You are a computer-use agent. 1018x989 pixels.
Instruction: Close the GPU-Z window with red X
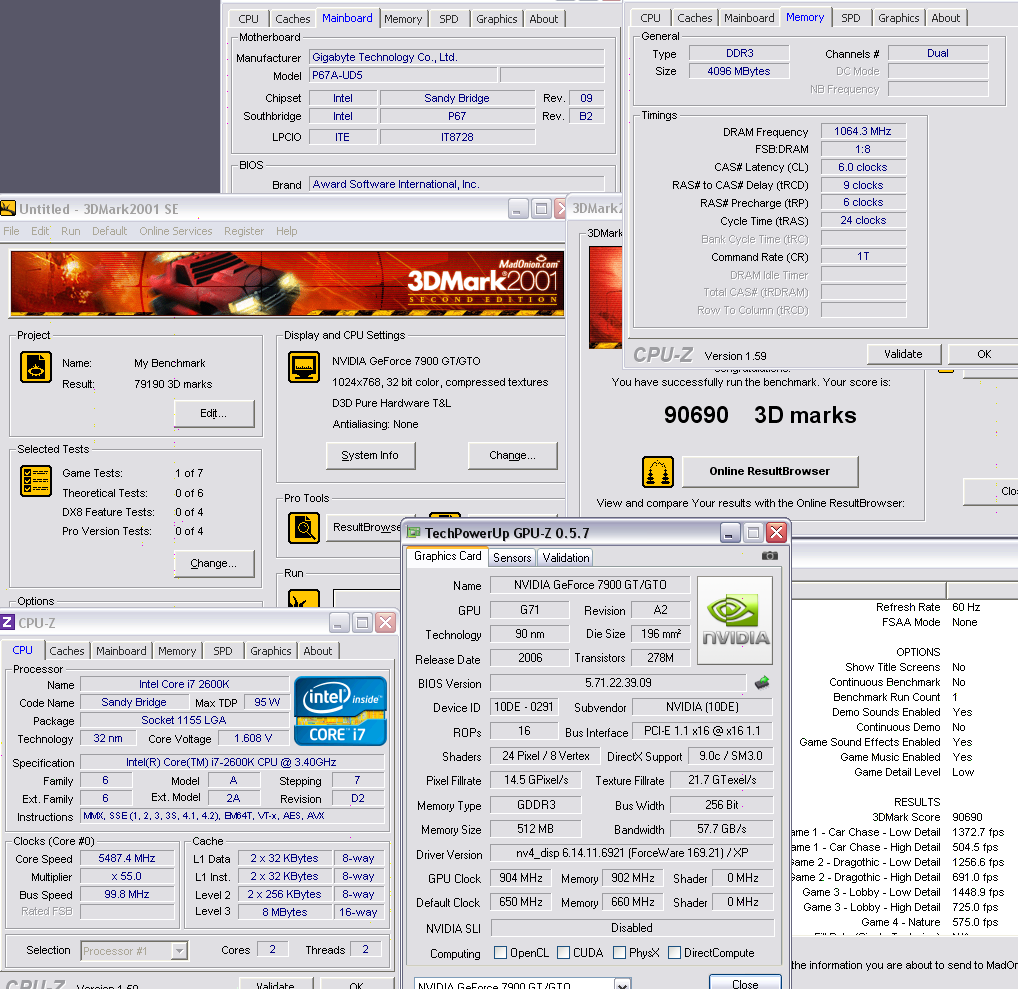coord(776,533)
